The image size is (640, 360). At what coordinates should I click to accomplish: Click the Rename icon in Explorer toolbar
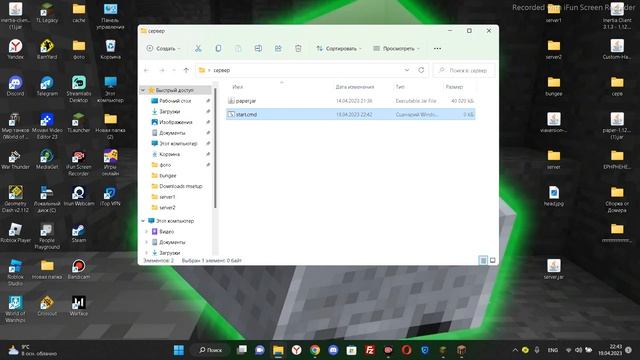(x=258, y=49)
